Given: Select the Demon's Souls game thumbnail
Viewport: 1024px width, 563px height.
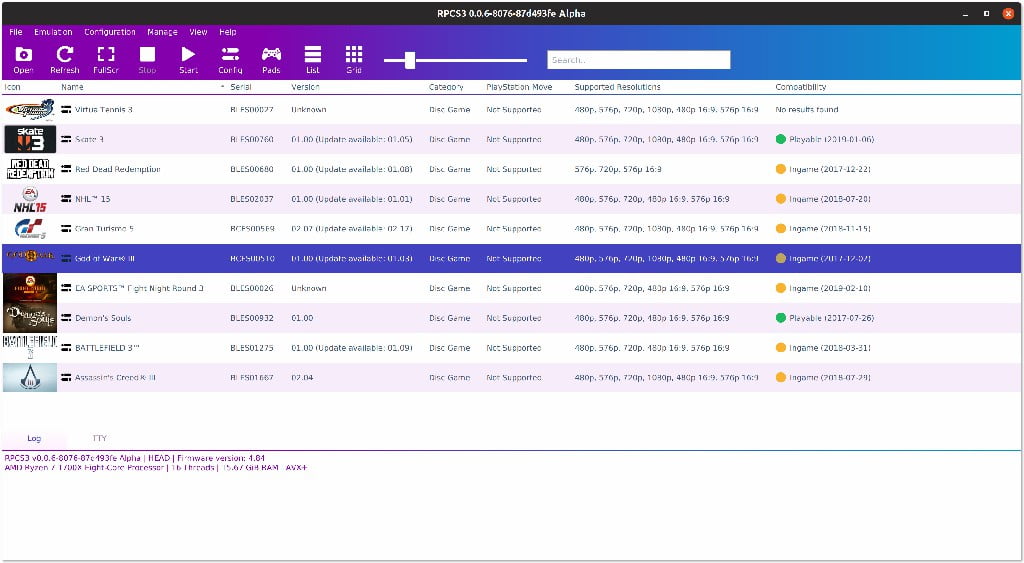Looking at the screenshot, I should [30, 318].
